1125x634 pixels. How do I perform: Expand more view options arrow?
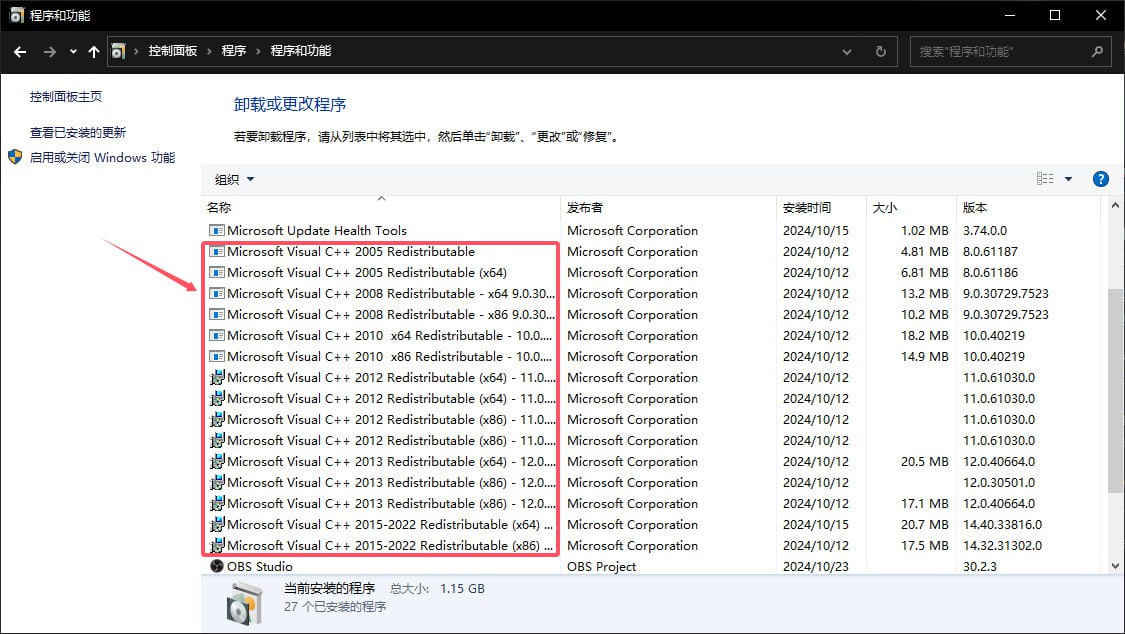[x=1068, y=179]
